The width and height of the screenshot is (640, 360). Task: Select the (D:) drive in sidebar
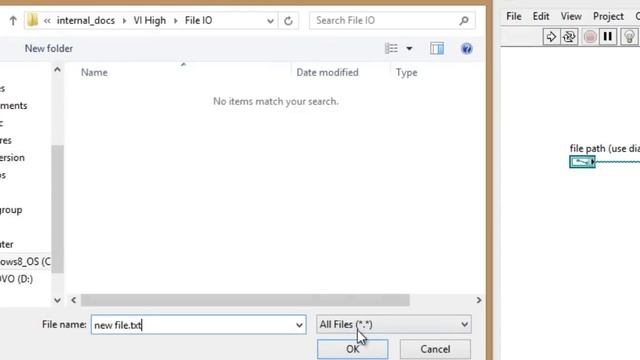coord(16,279)
